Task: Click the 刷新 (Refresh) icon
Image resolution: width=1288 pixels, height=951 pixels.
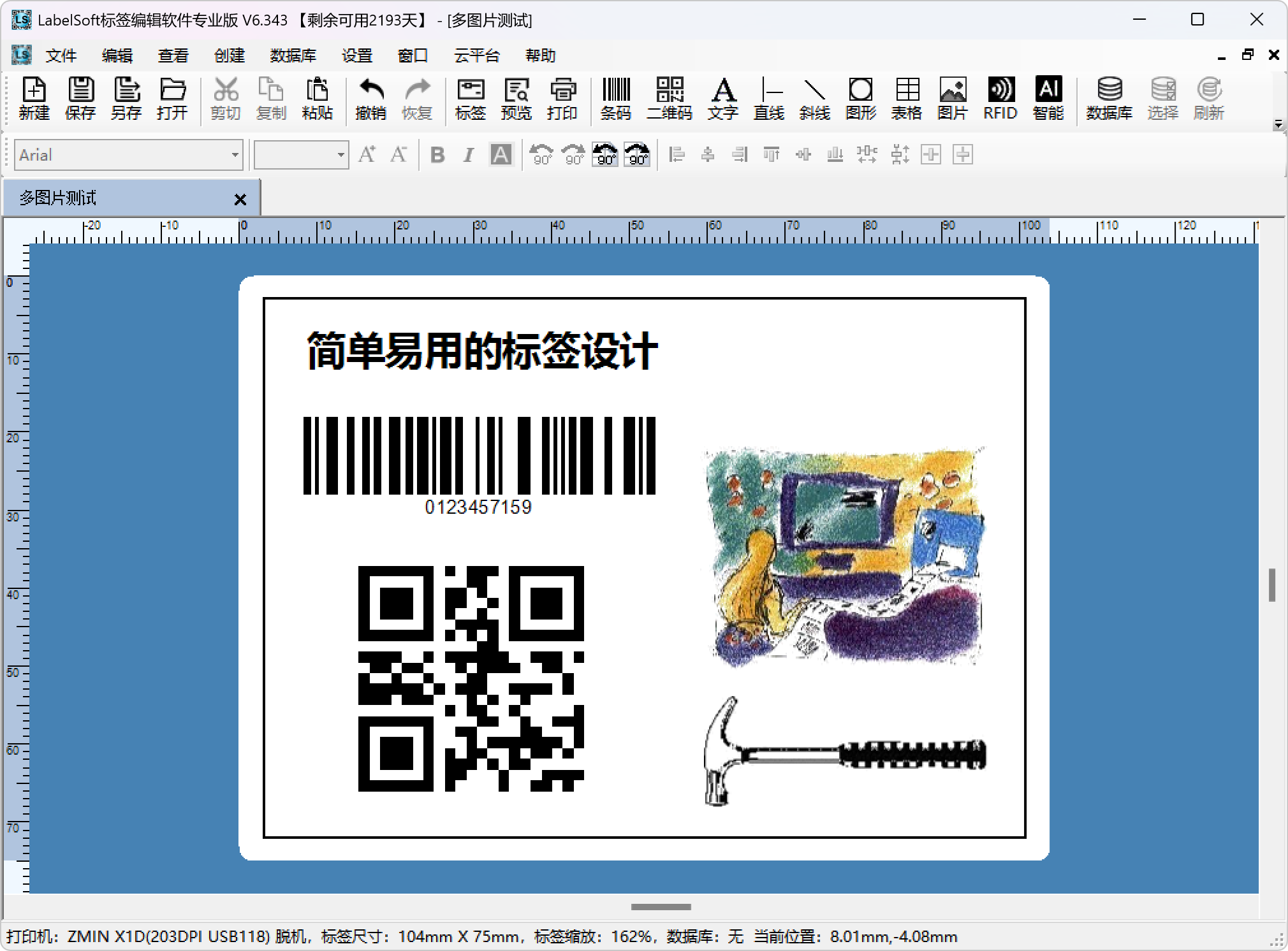Action: (x=1209, y=98)
